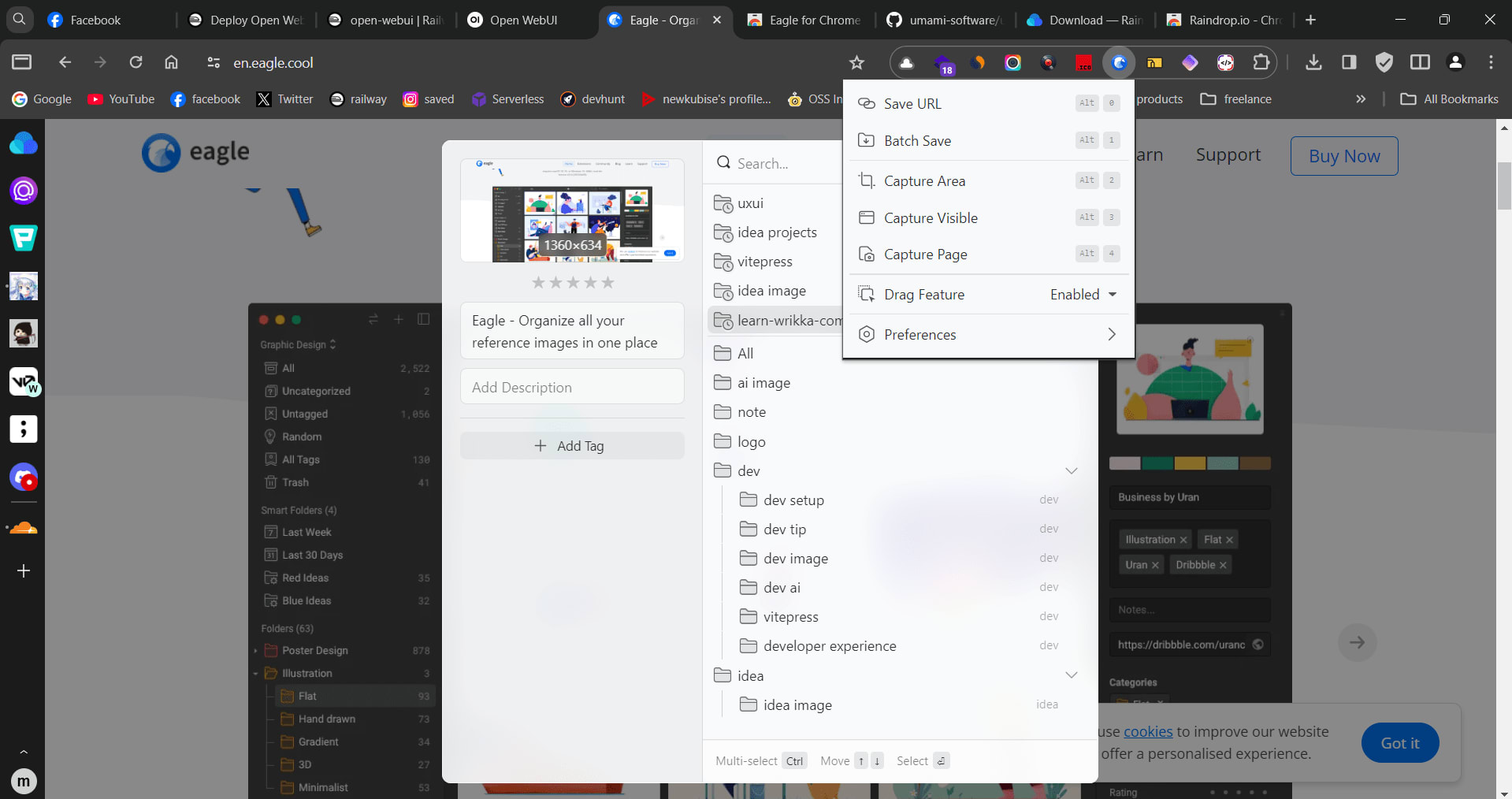Add a new web panel with plus icon
The height and width of the screenshot is (799, 1512).
(24, 570)
